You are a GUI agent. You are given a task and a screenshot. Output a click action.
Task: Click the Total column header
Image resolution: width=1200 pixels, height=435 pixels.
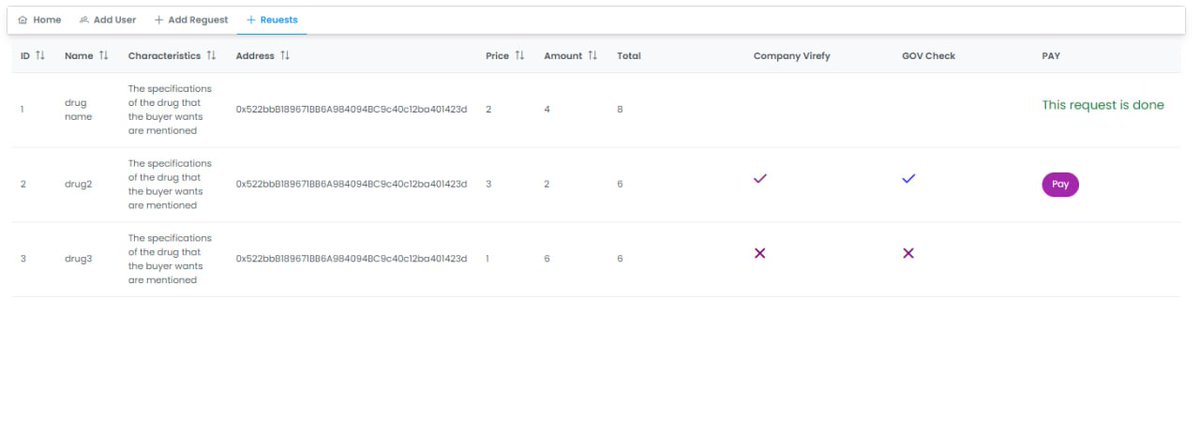tap(629, 56)
